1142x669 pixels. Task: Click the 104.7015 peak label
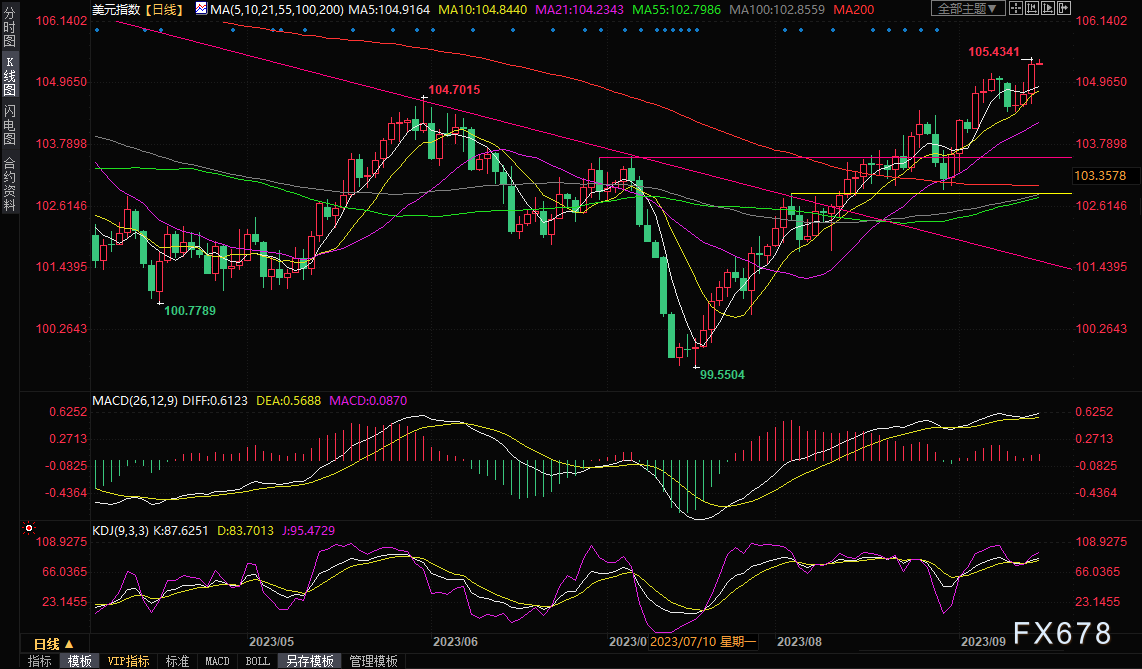(x=454, y=90)
